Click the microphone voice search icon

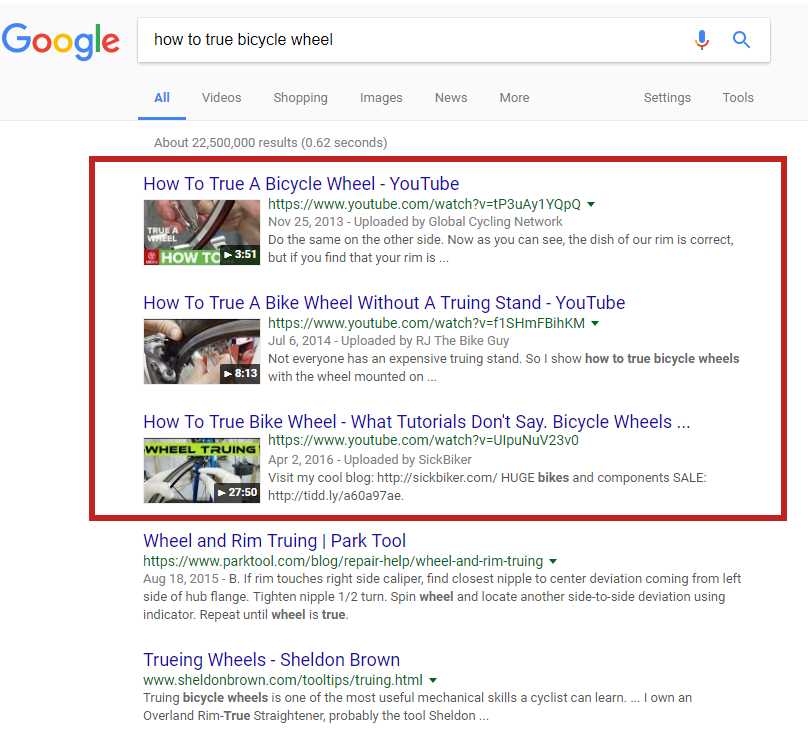[702, 40]
